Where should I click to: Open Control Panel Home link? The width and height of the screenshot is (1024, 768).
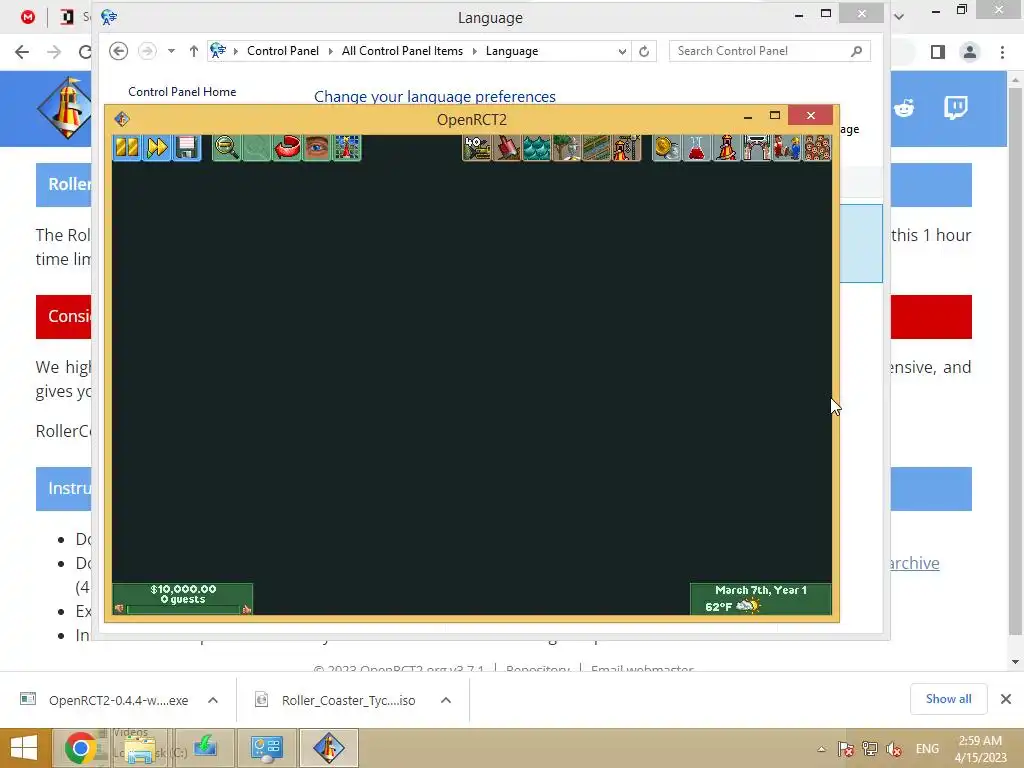point(182,92)
